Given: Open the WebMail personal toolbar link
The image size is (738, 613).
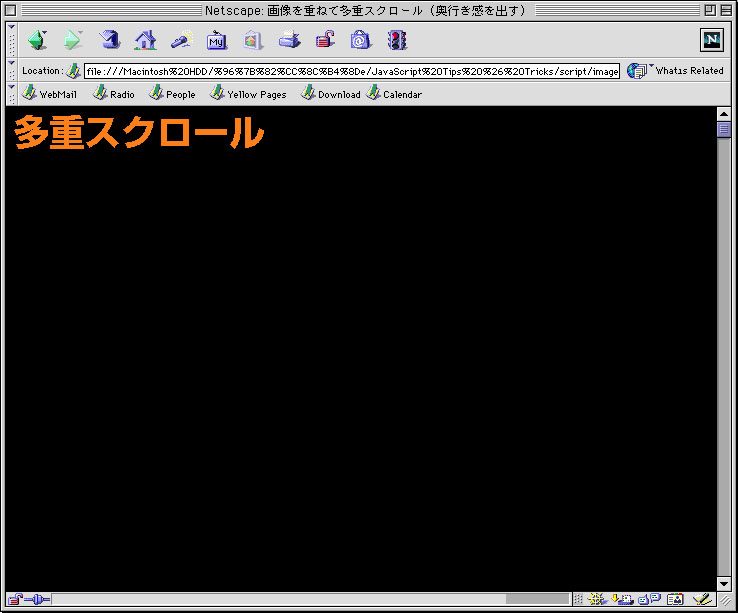Looking at the screenshot, I should point(49,94).
